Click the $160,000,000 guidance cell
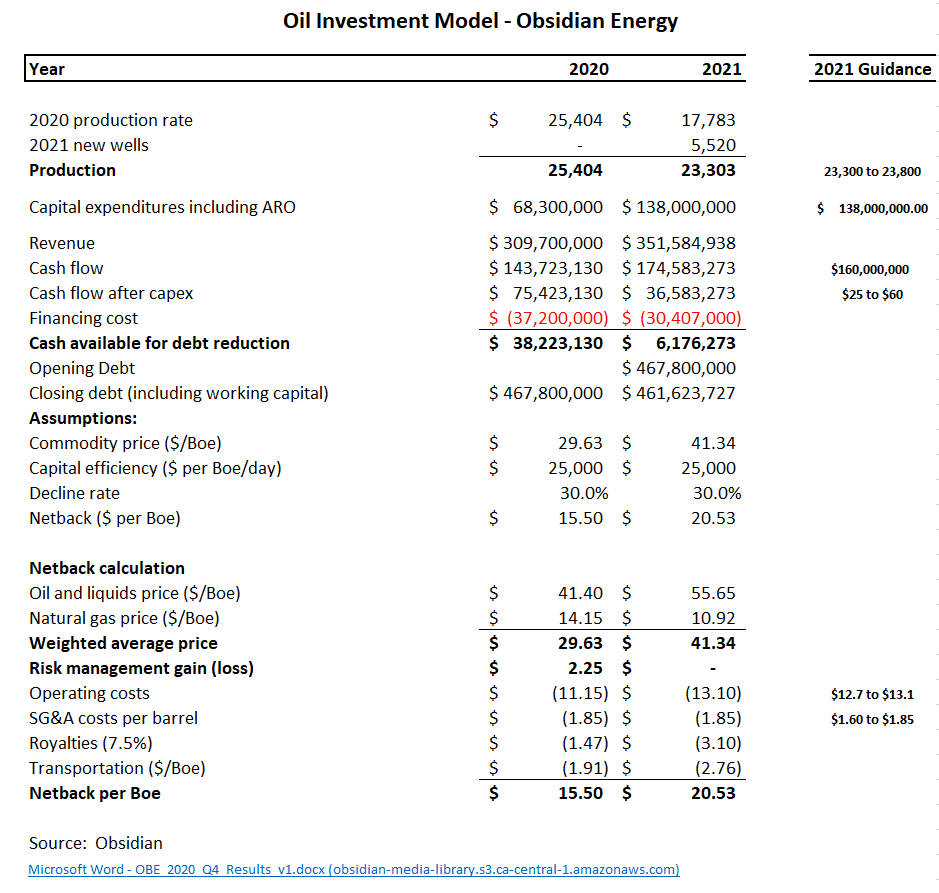 point(870,270)
